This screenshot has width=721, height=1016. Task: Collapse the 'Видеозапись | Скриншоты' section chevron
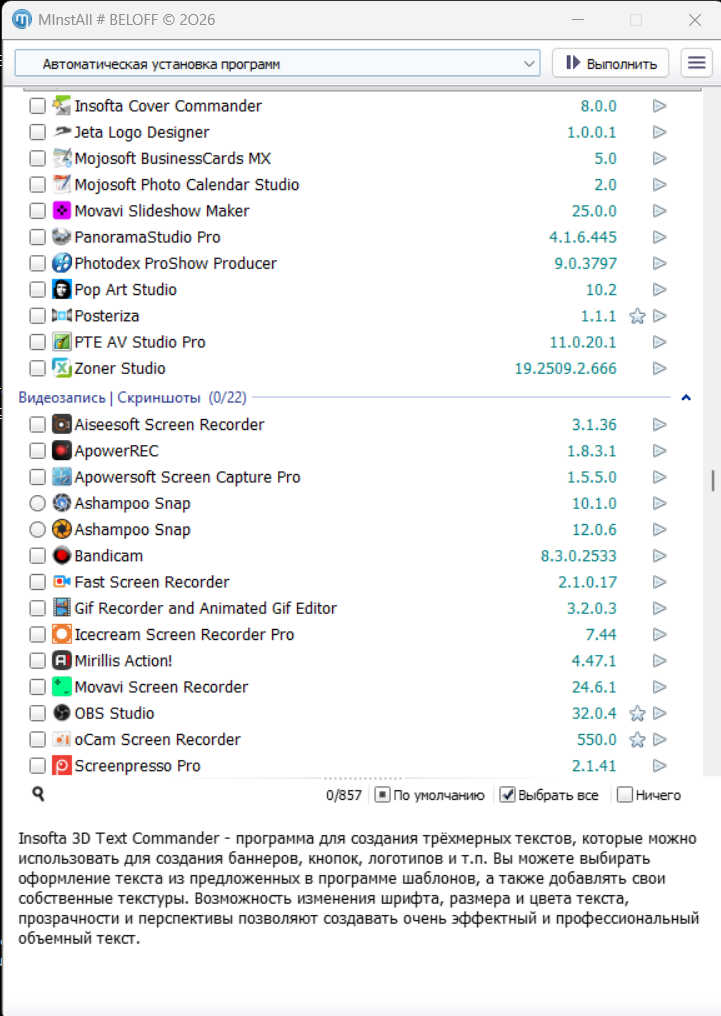[x=686, y=397]
